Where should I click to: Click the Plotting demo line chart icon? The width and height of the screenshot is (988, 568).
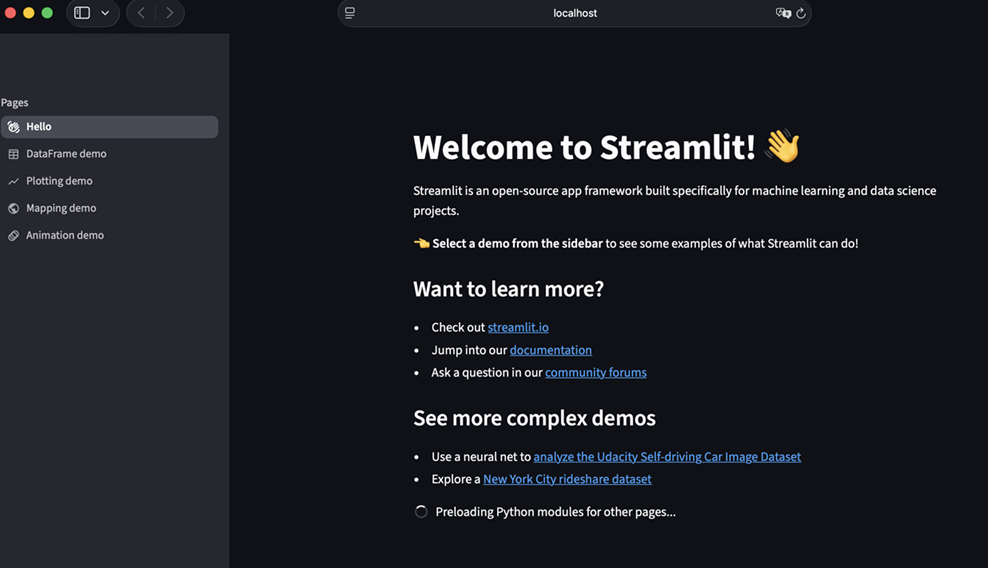tap(13, 181)
